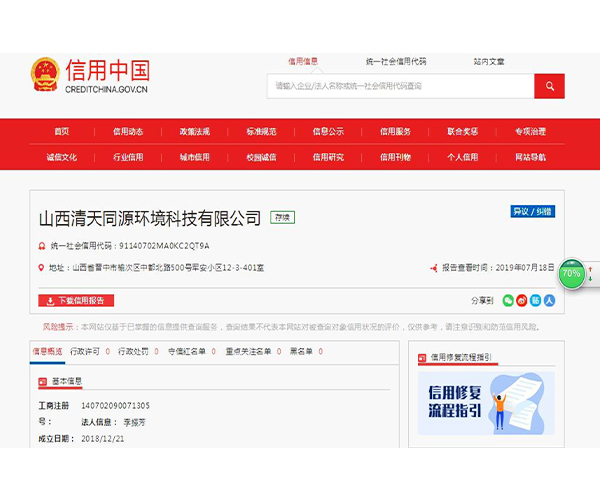Switch to the 信息概览 tab
The width and height of the screenshot is (600, 500).
click(47, 351)
